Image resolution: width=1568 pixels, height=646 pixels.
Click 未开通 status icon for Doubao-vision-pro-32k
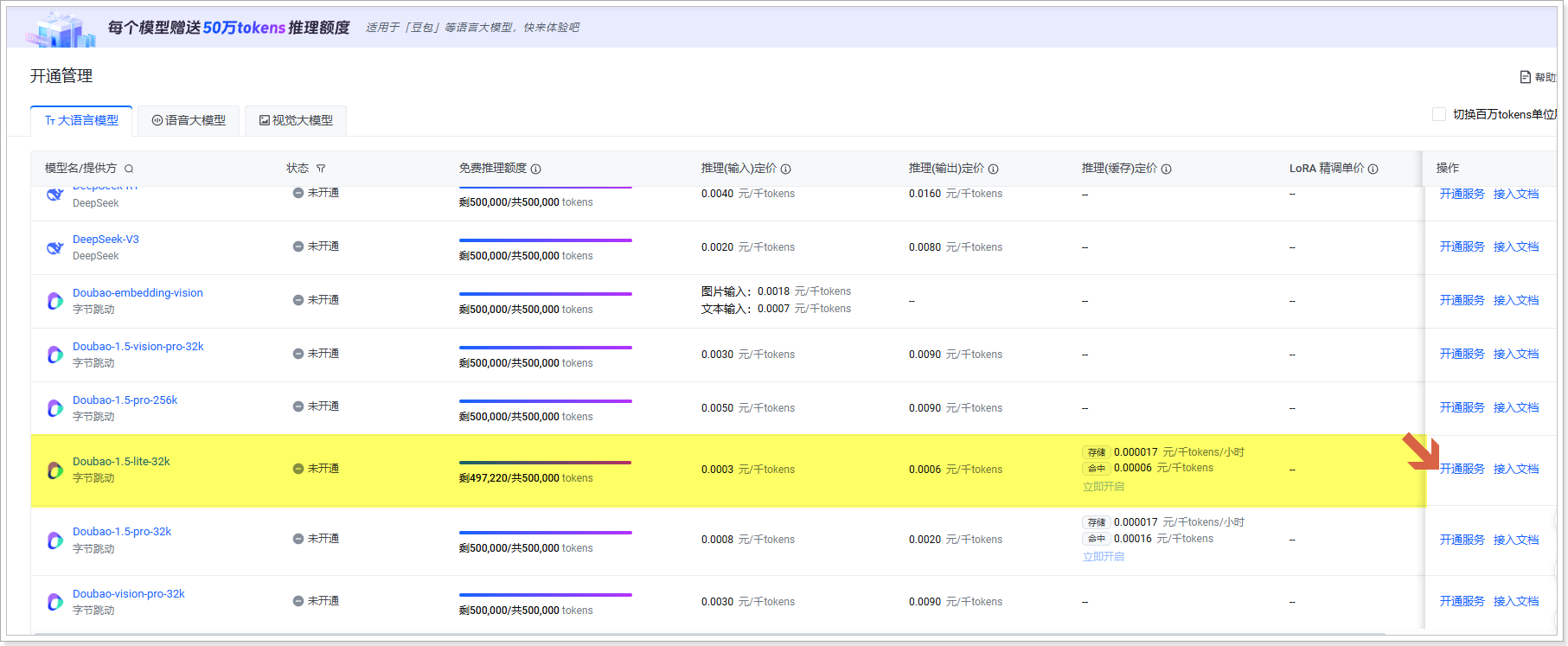tap(298, 601)
